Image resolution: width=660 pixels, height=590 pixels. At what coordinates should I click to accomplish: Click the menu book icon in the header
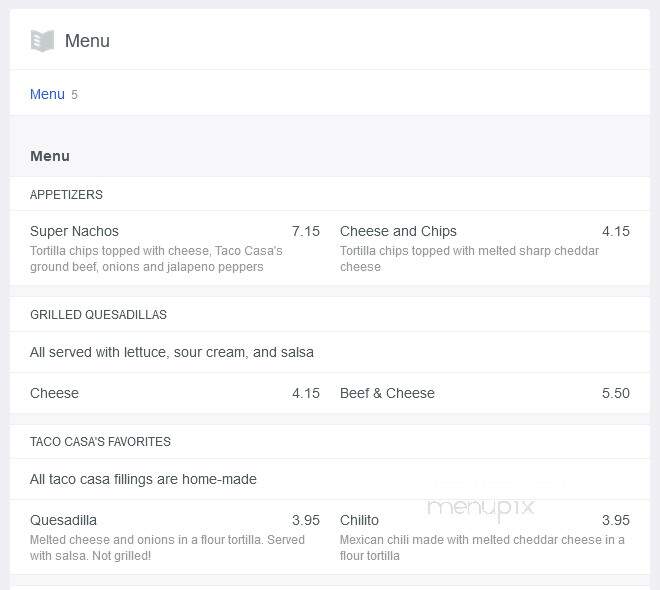(42, 41)
